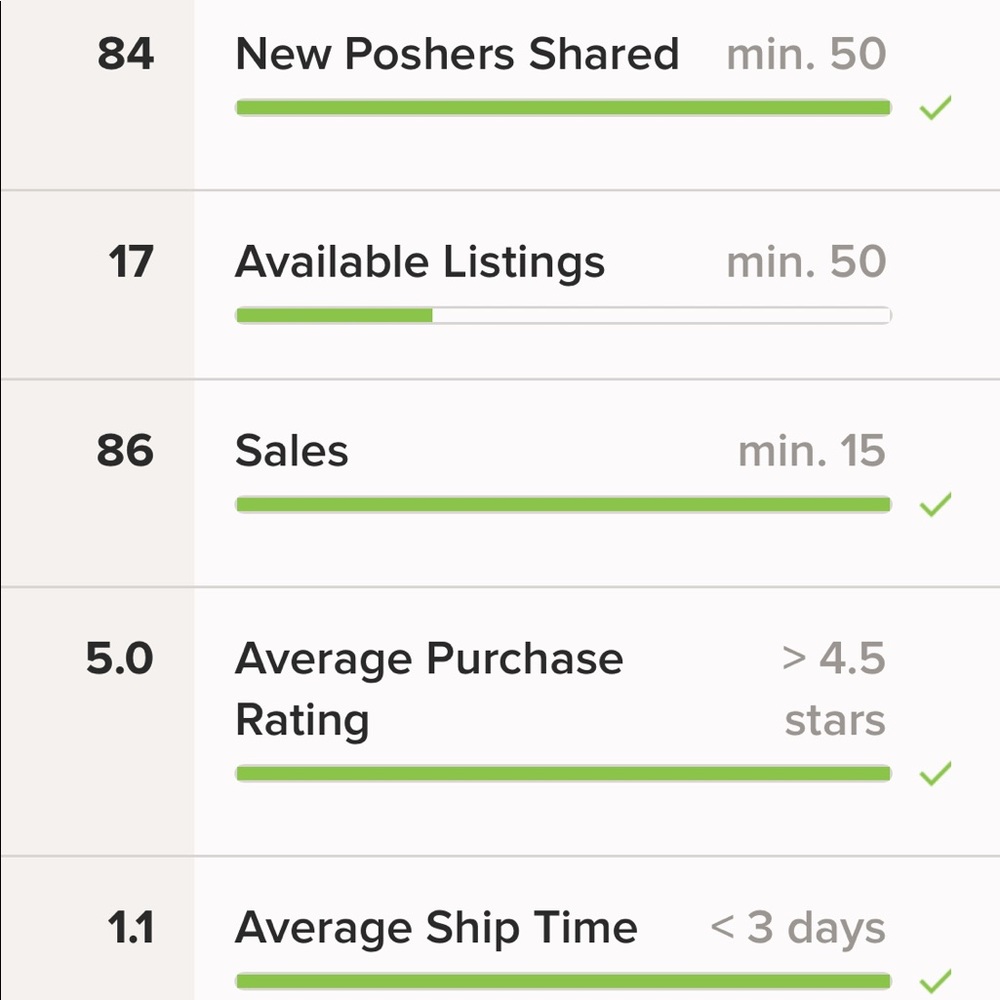Click the Average Ship Time checkmark
The width and height of the screenshot is (1000, 1000).
935,980
